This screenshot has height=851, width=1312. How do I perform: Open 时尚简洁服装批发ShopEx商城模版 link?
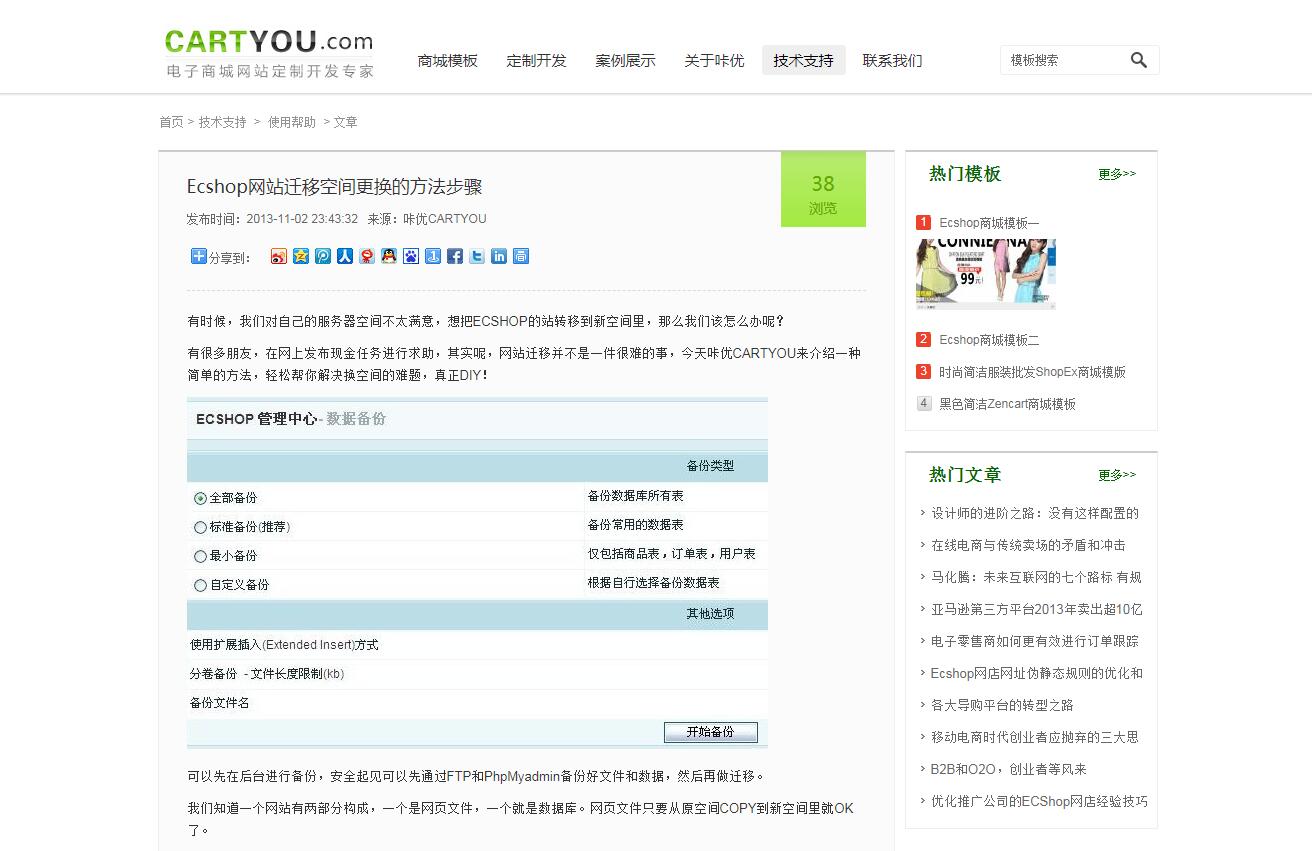(1032, 372)
